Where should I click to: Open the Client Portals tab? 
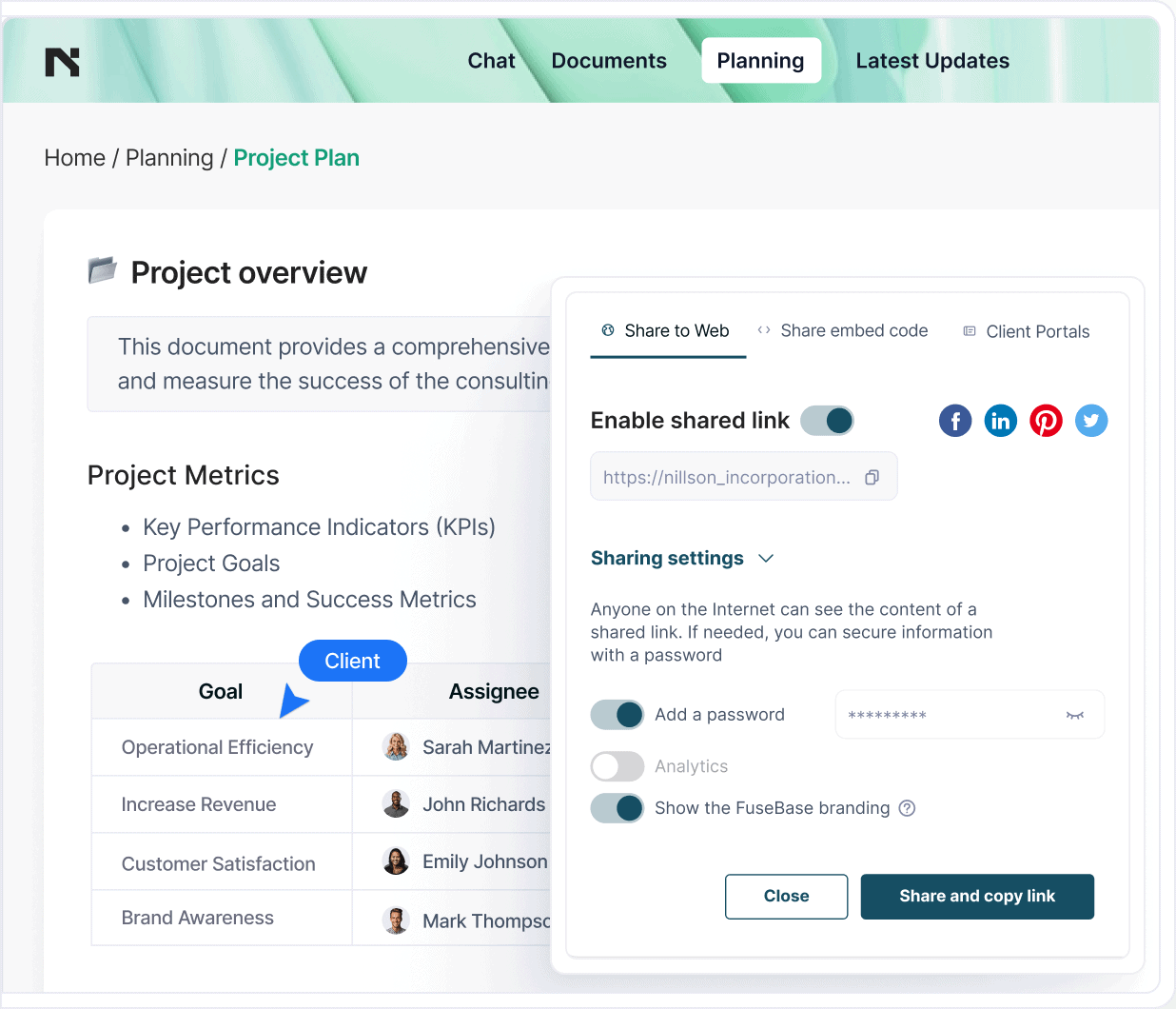pos(1027,332)
